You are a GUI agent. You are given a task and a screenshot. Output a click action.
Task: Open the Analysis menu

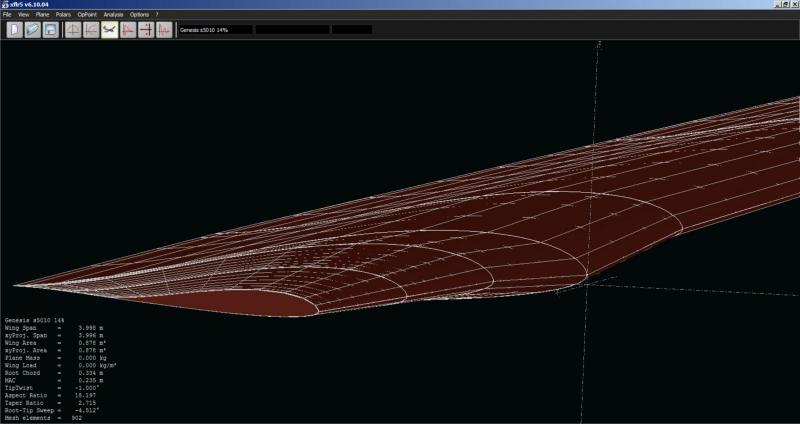tap(113, 15)
